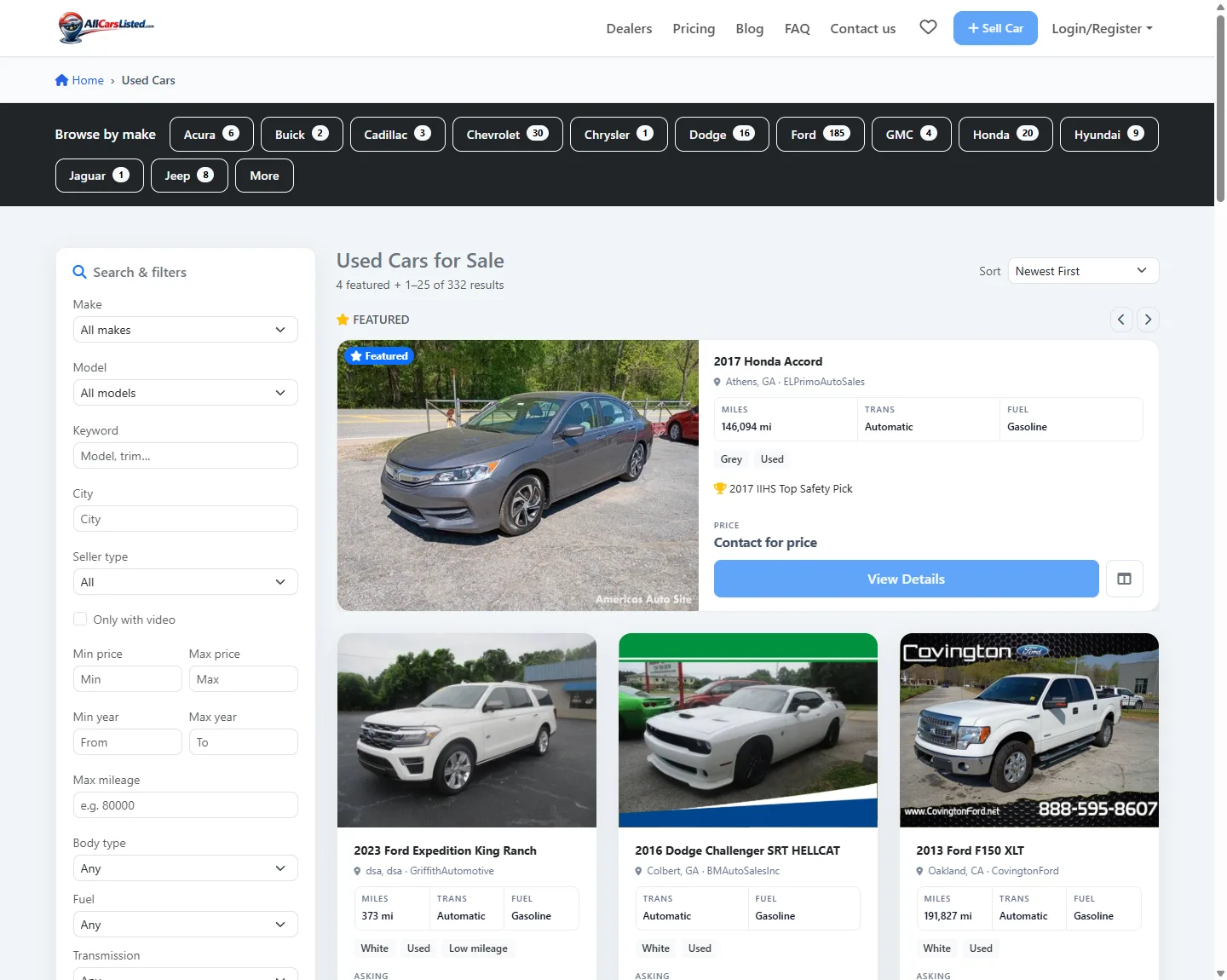
Task: Click location pin next to Oakland, CA
Action: point(920,871)
